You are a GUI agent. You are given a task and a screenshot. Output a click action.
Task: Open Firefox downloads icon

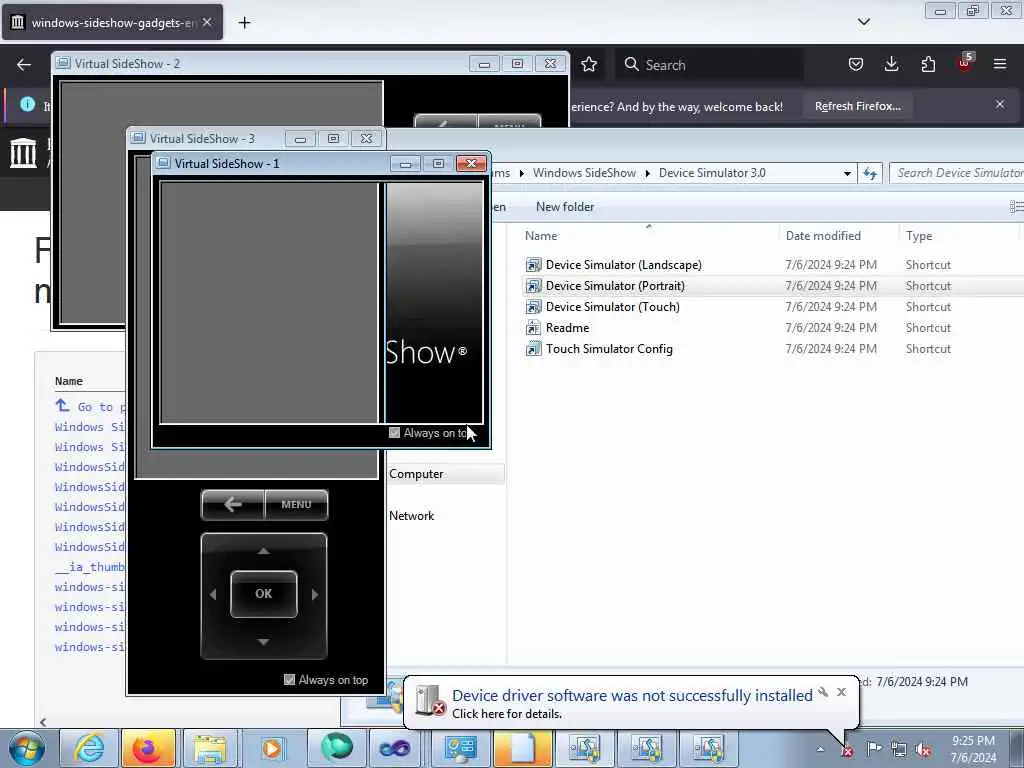(891, 64)
